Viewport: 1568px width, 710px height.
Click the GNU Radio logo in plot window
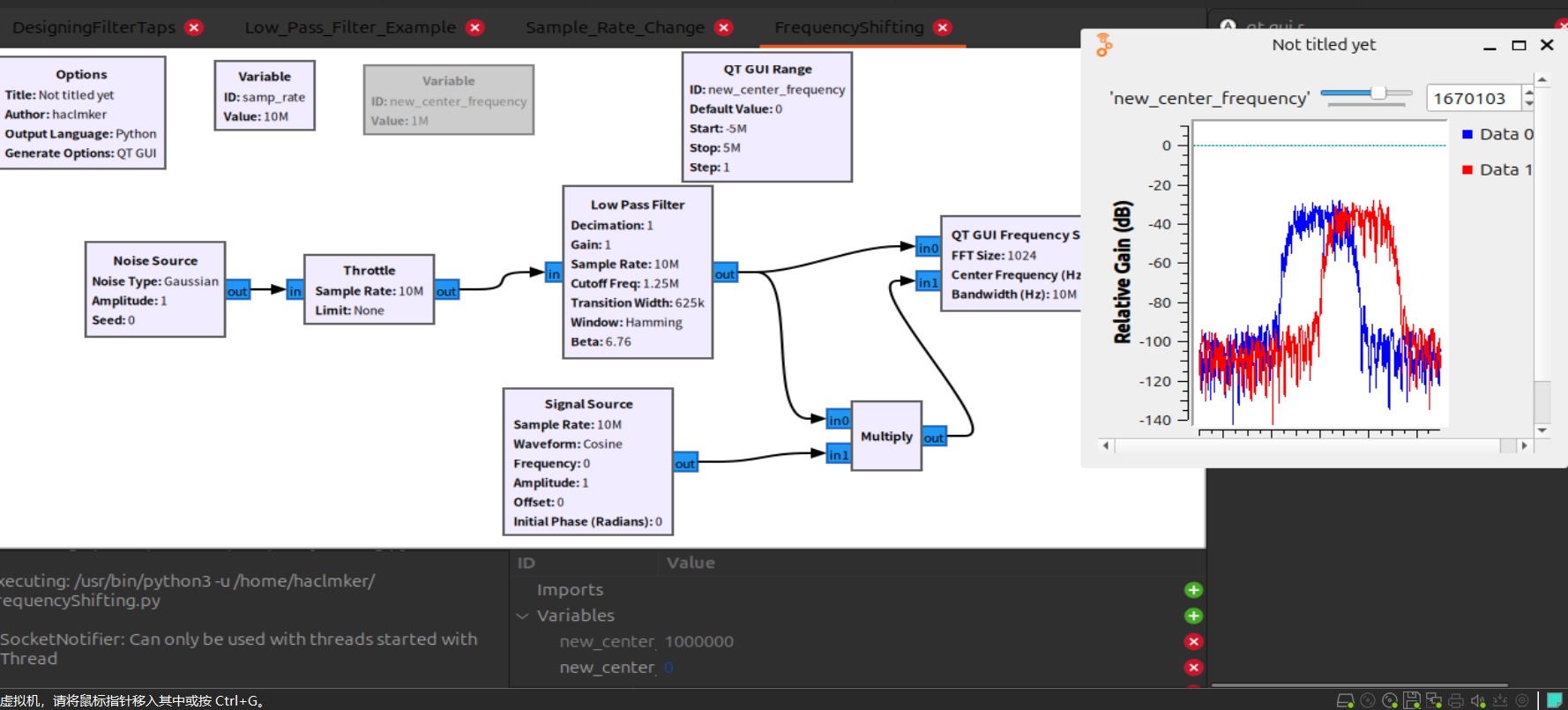click(x=1104, y=45)
